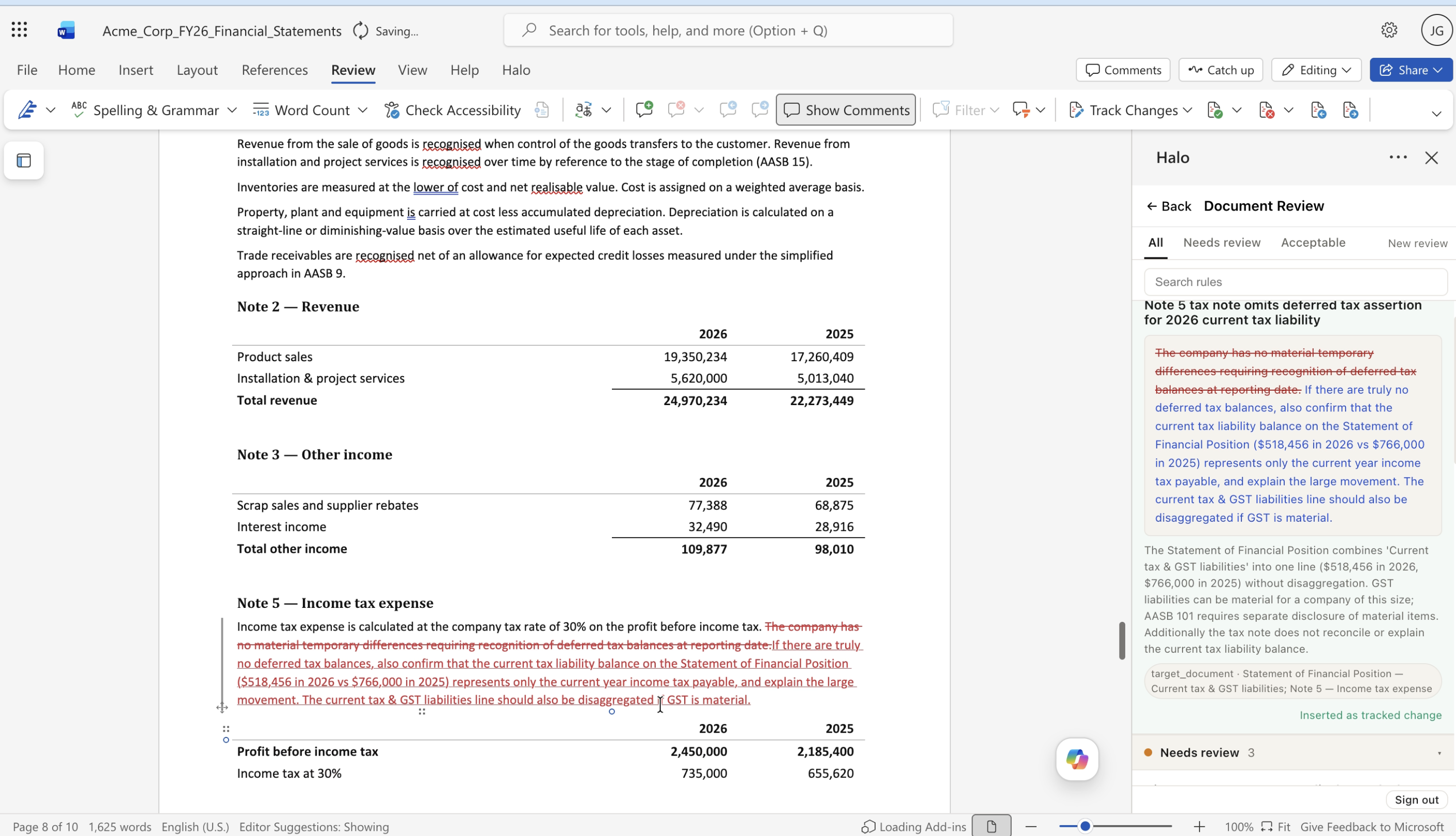The height and width of the screenshot is (836, 1456).
Task: Open the Settings gear
Action: click(1389, 30)
